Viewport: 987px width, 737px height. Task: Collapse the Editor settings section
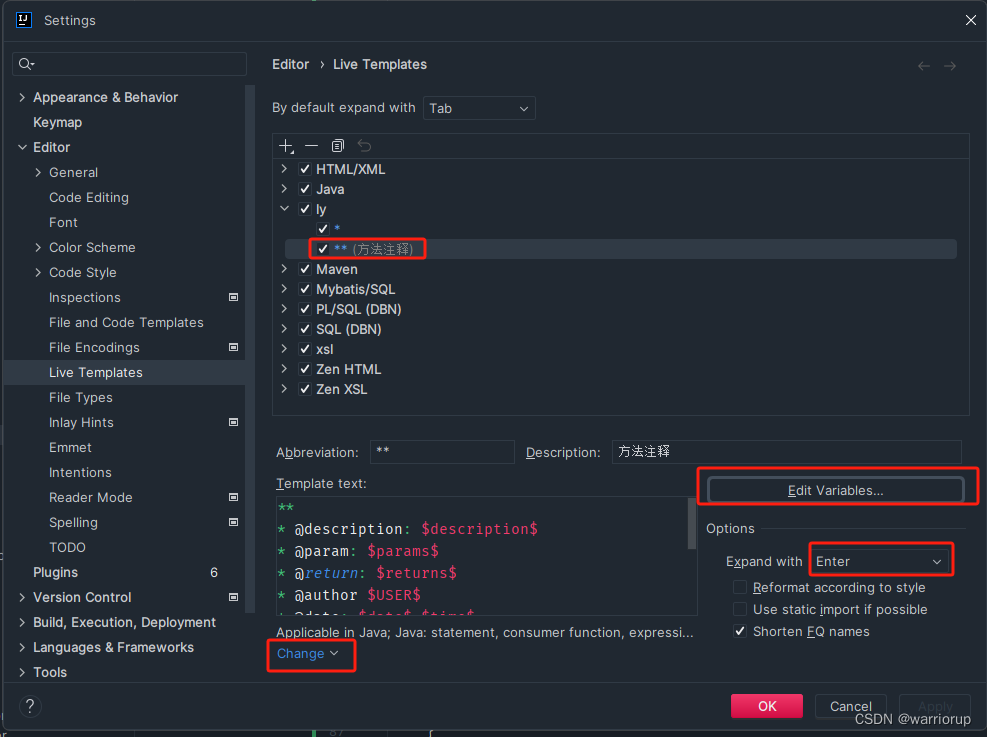click(x=22, y=147)
